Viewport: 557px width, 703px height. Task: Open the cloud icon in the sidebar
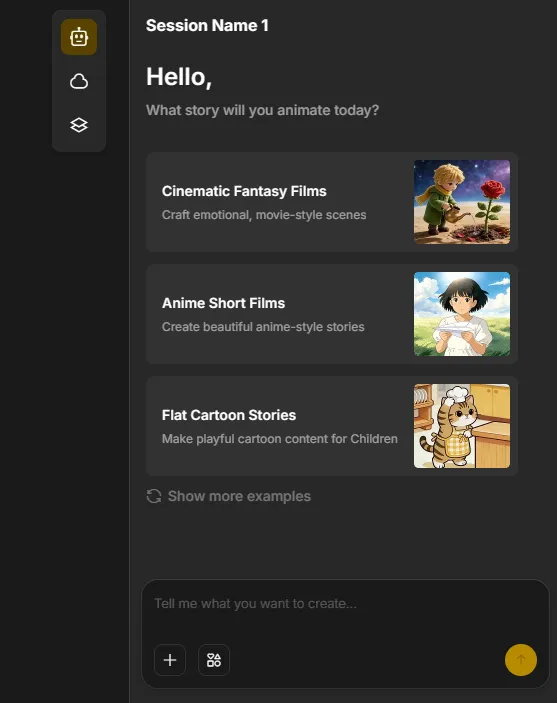pyautogui.click(x=79, y=81)
